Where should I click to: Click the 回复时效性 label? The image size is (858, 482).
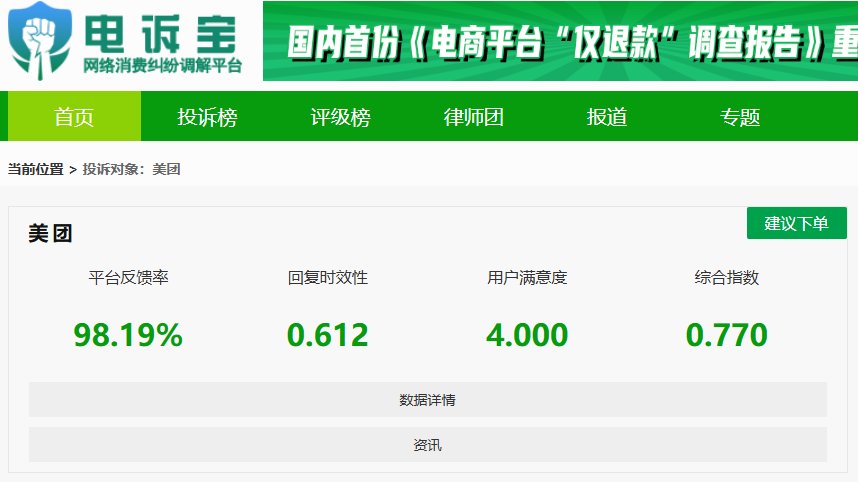pyautogui.click(x=328, y=277)
